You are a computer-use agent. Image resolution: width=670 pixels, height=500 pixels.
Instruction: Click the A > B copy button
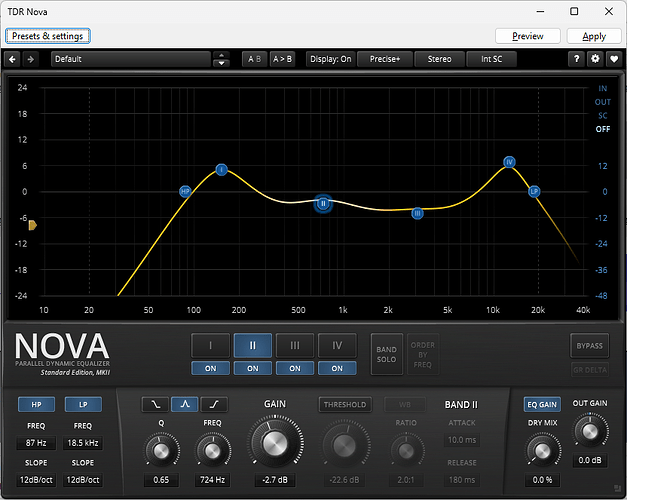pos(282,59)
